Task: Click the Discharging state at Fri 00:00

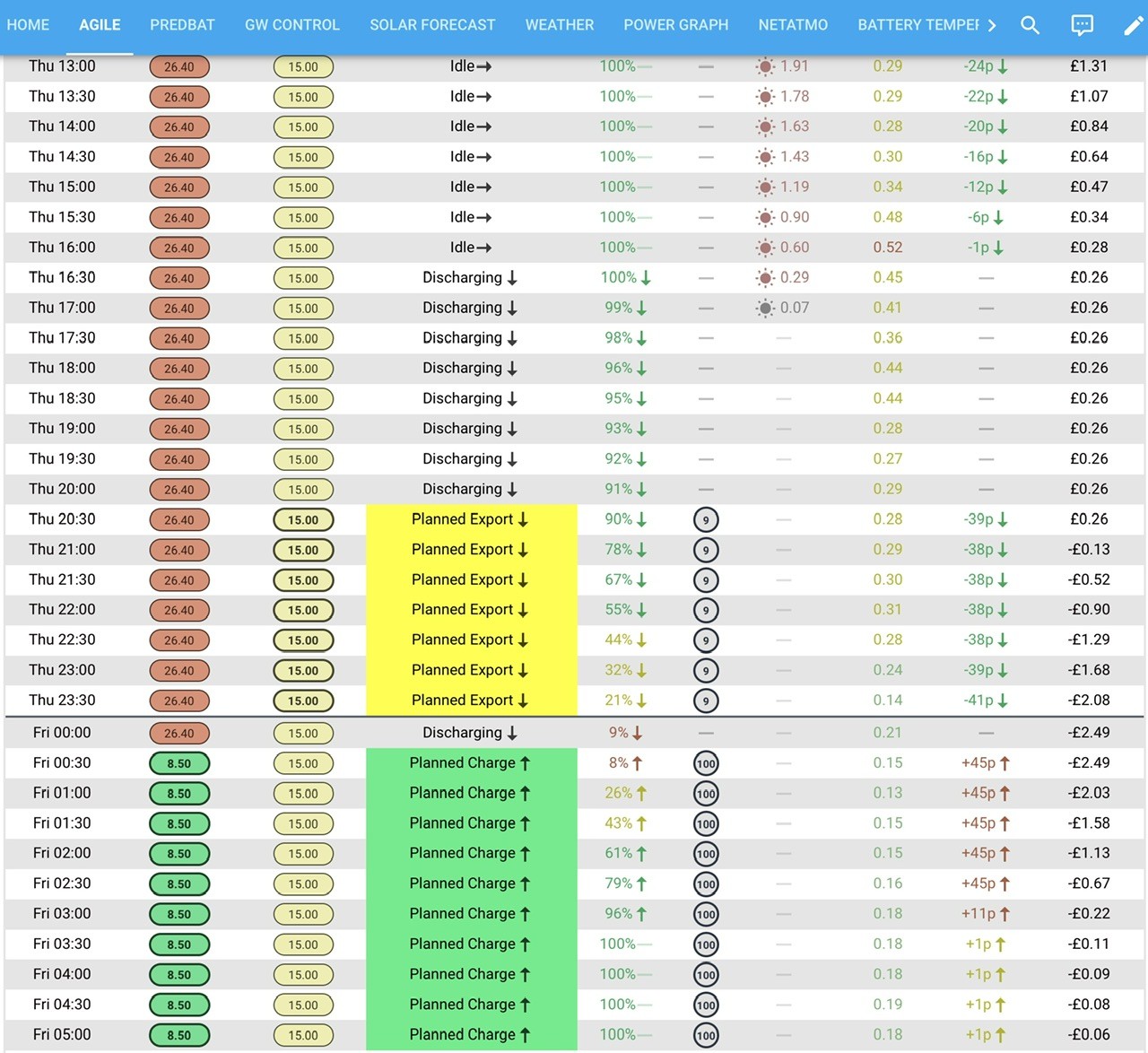Action: coord(470,733)
